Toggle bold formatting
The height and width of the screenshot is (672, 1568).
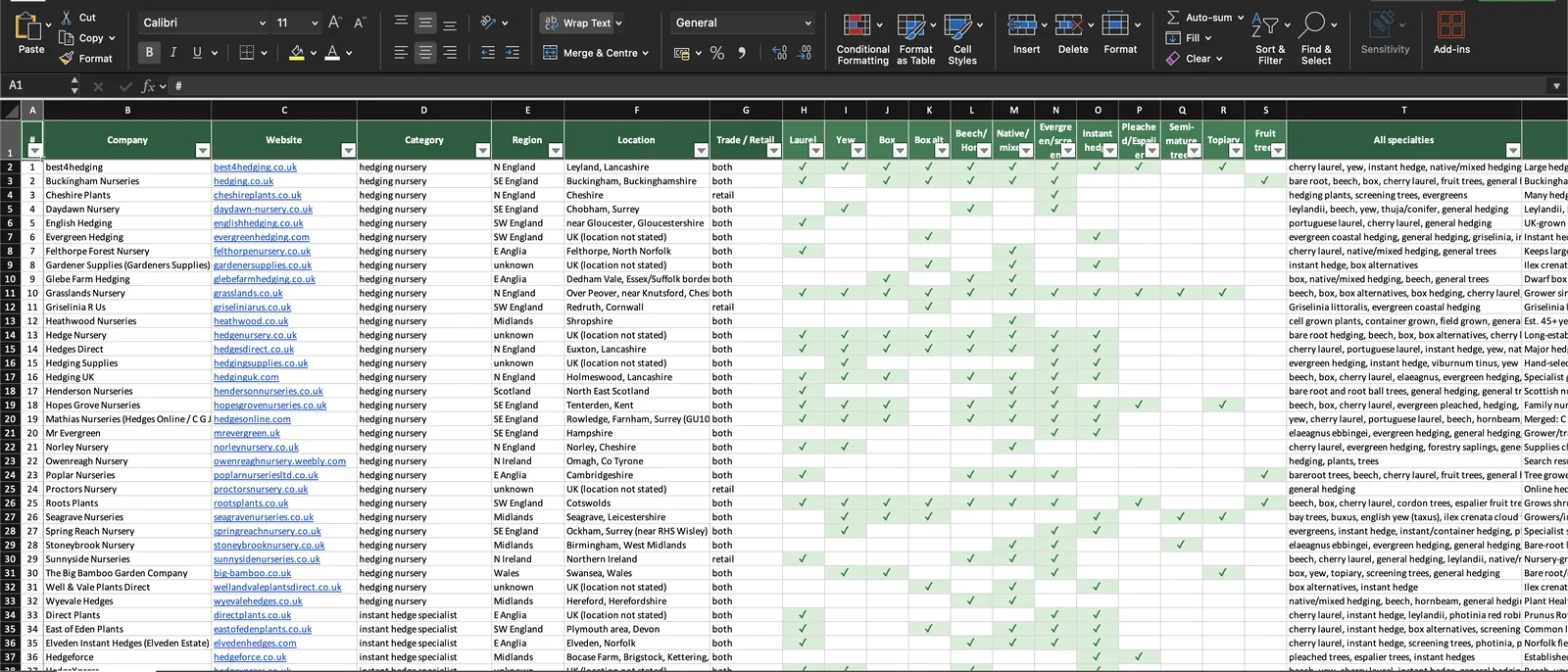(149, 53)
